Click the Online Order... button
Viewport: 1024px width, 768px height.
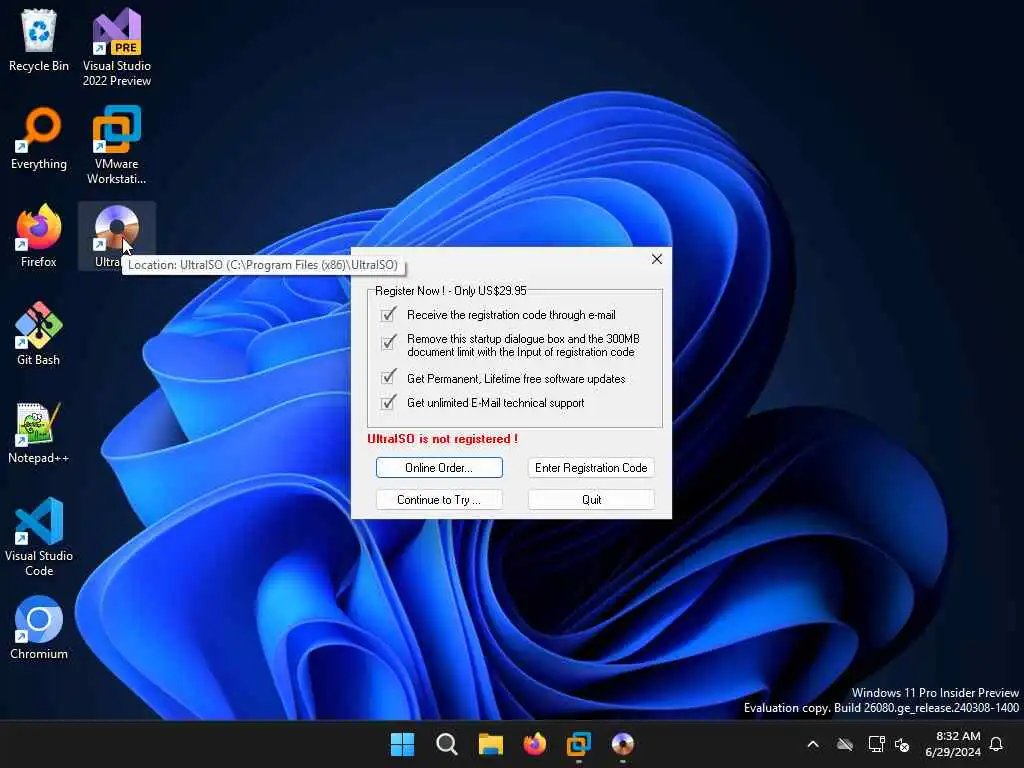[x=439, y=468]
